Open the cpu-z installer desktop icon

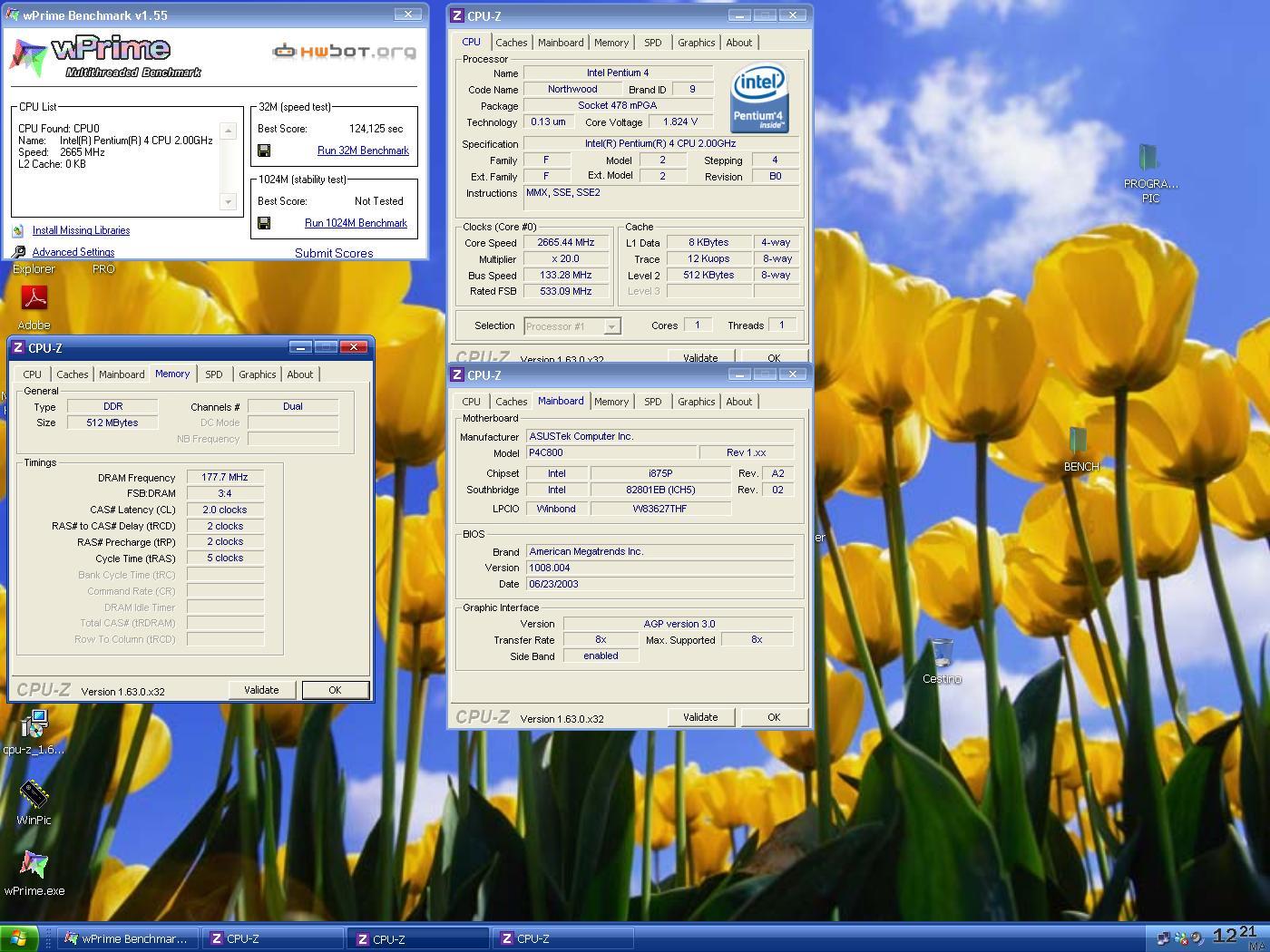tap(34, 724)
